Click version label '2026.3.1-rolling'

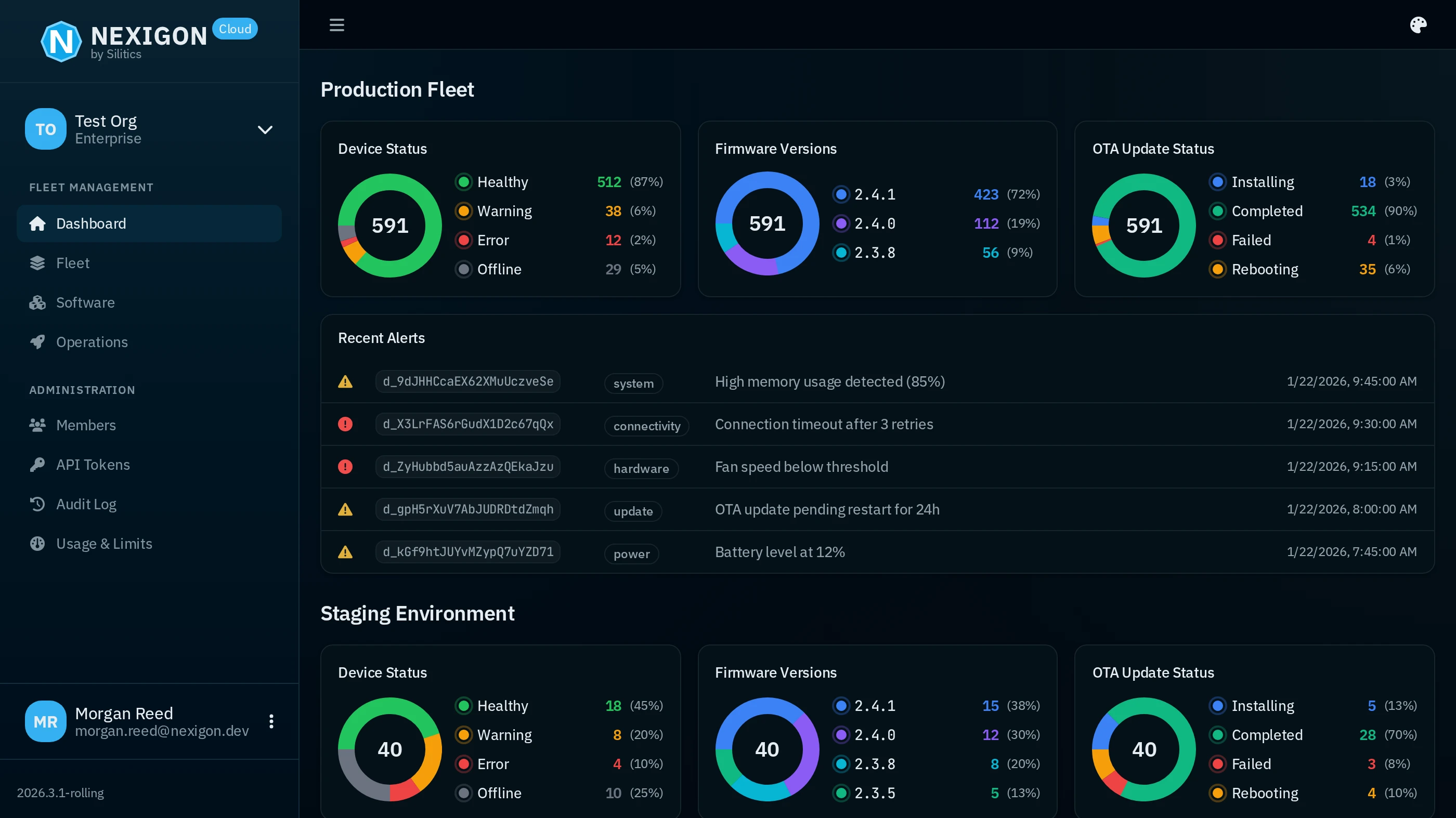pyautogui.click(x=60, y=793)
